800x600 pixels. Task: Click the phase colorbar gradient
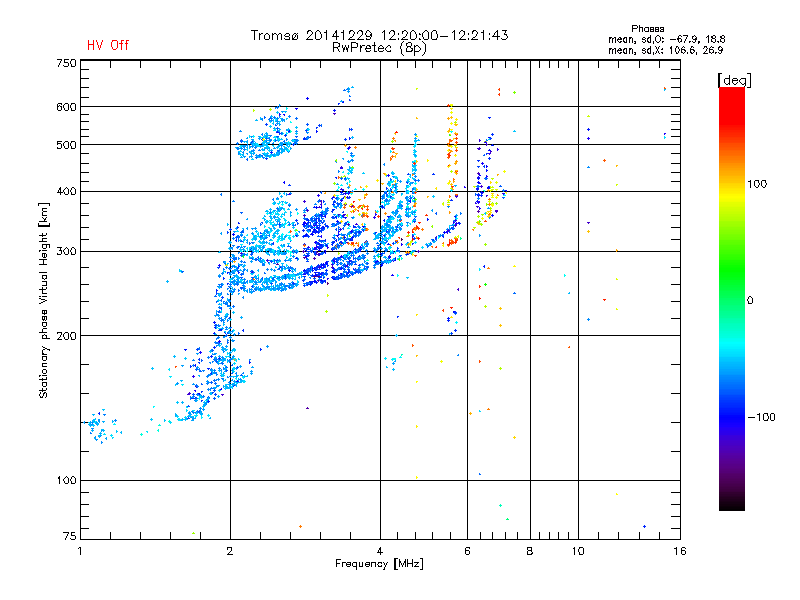pyautogui.click(x=732, y=299)
